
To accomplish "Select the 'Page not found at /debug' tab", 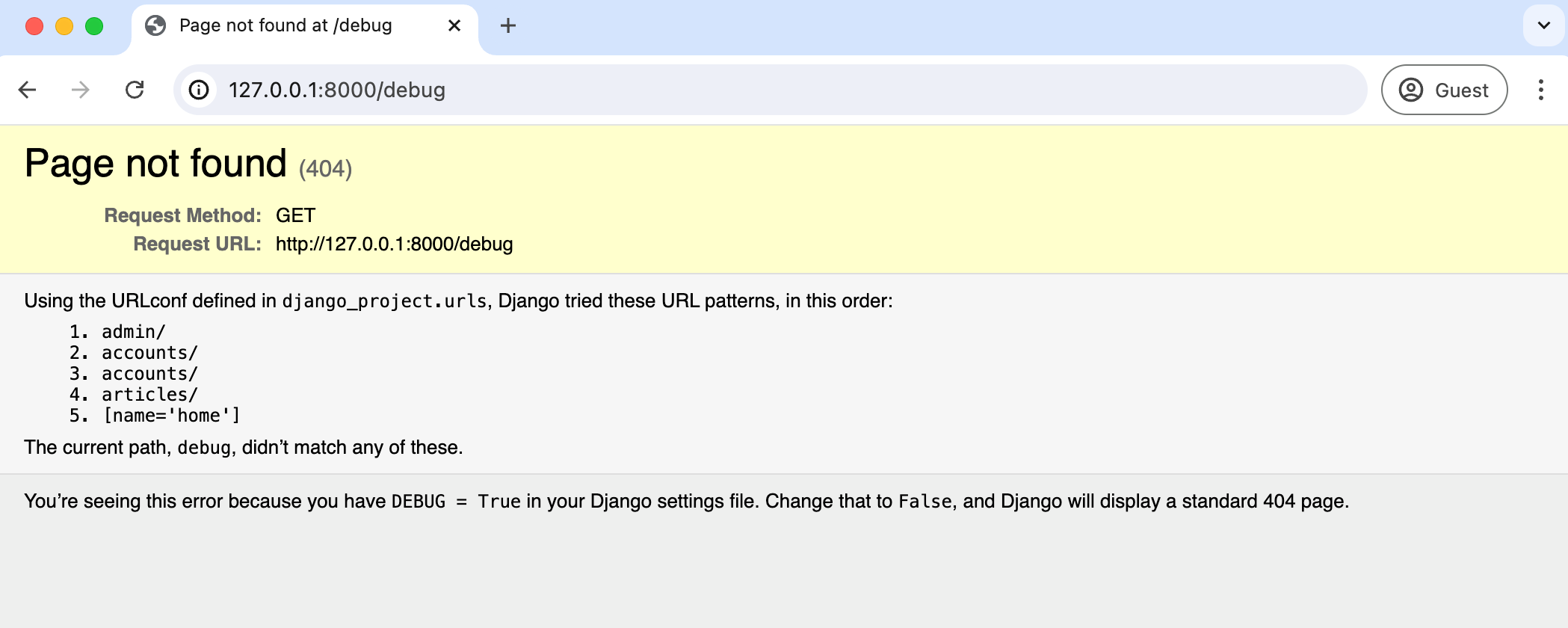I will [x=305, y=28].
